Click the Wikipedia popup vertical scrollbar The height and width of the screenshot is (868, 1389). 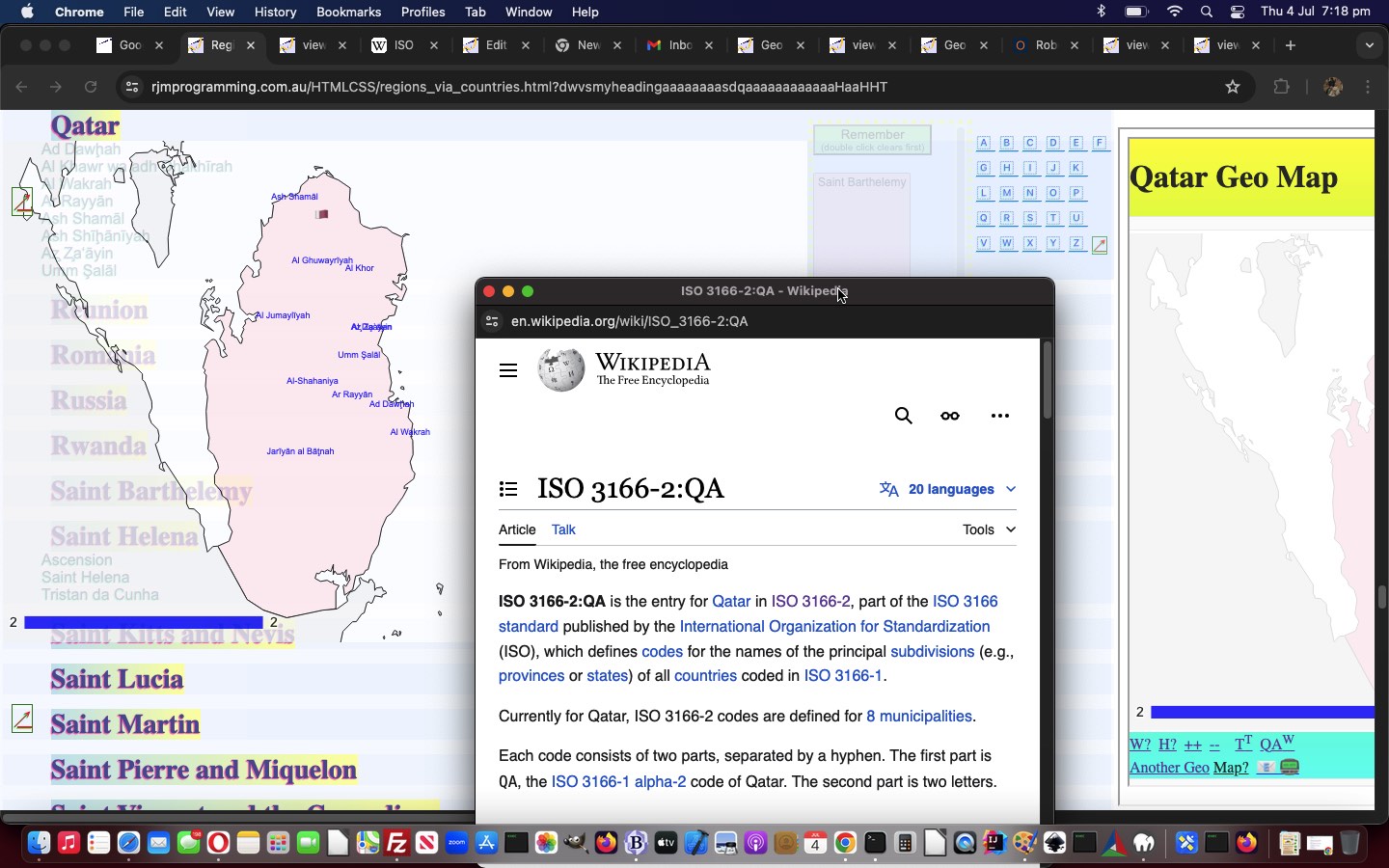1047,380
